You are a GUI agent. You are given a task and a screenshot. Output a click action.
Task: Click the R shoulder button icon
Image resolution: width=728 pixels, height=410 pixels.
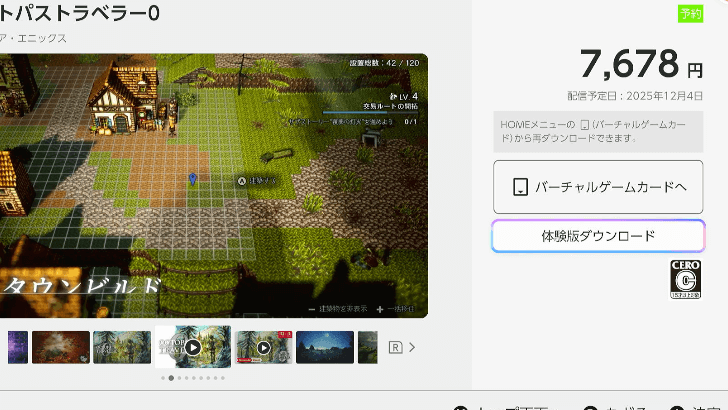(x=395, y=347)
